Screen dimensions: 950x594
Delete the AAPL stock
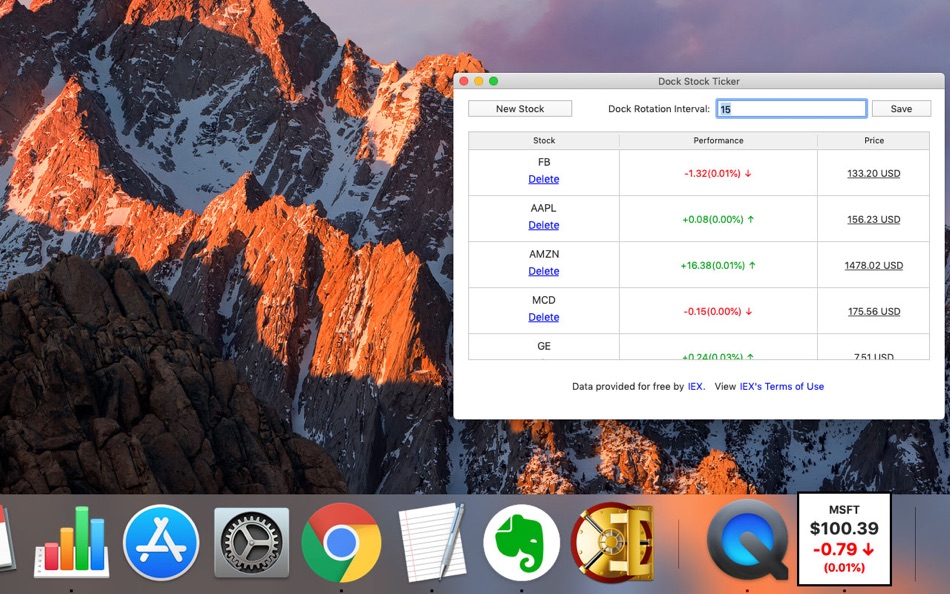coord(543,225)
